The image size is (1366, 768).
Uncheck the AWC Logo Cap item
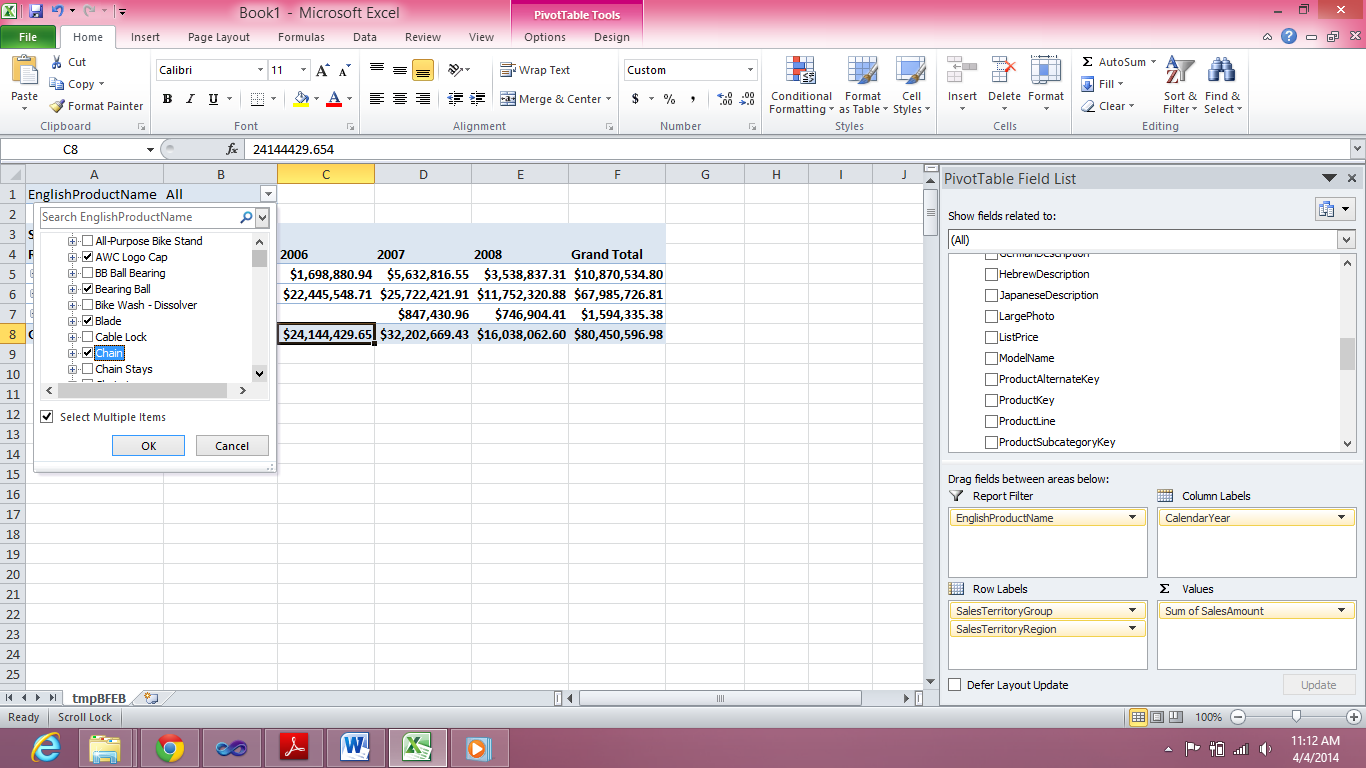pyautogui.click(x=88, y=257)
